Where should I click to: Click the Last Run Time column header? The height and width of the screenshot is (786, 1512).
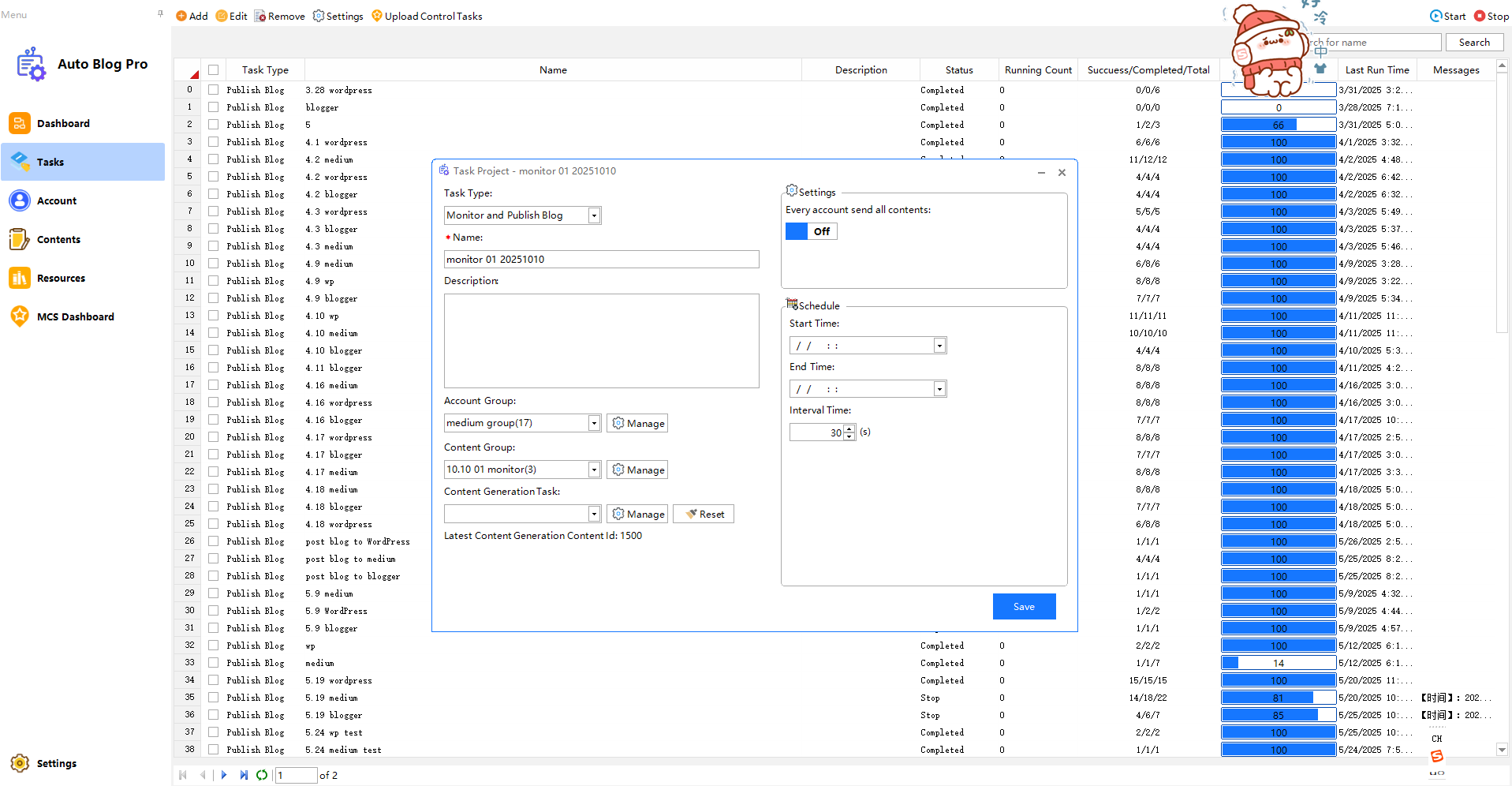[x=1377, y=70]
